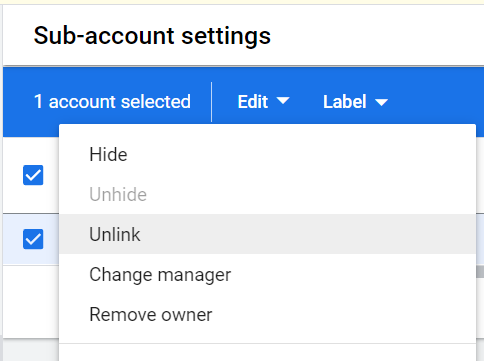Click the scrollbar thumb at right edge
This screenshot has width=484, height=361.
480,272
